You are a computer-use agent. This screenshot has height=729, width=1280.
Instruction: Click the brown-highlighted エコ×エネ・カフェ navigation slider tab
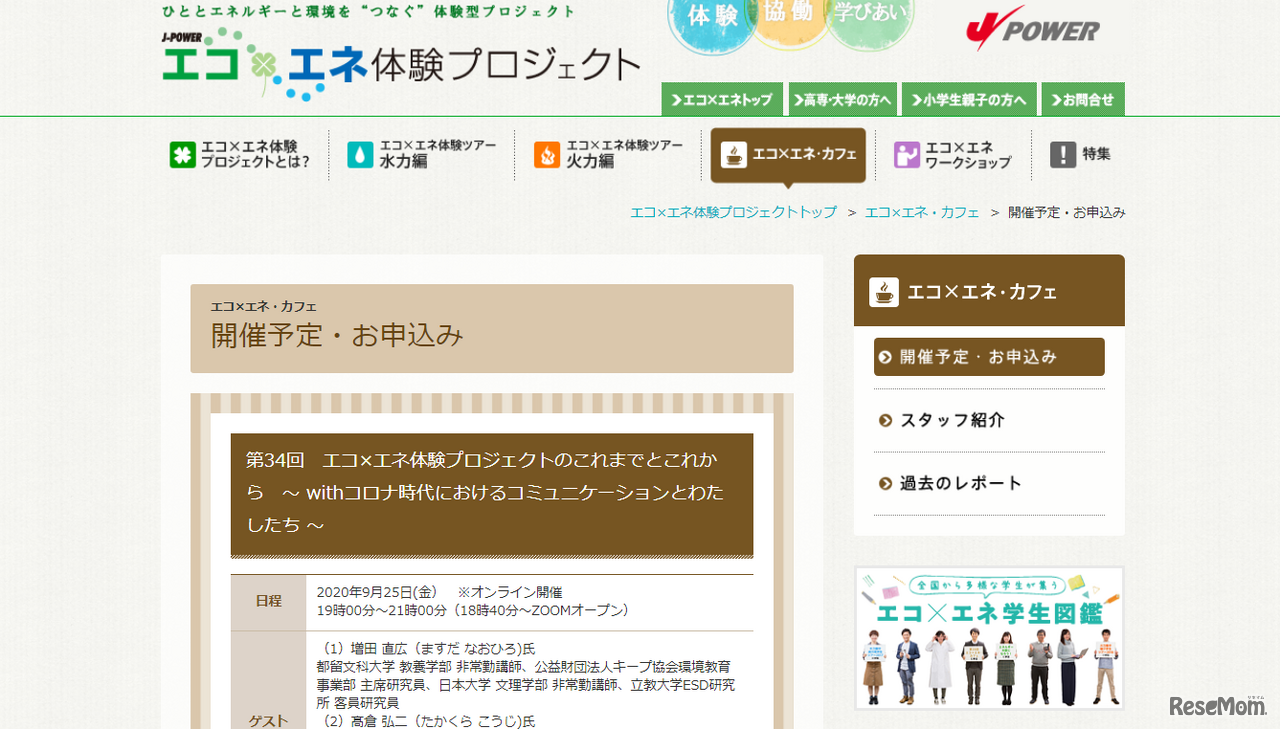pyautogui.click(x=788, y=155)
